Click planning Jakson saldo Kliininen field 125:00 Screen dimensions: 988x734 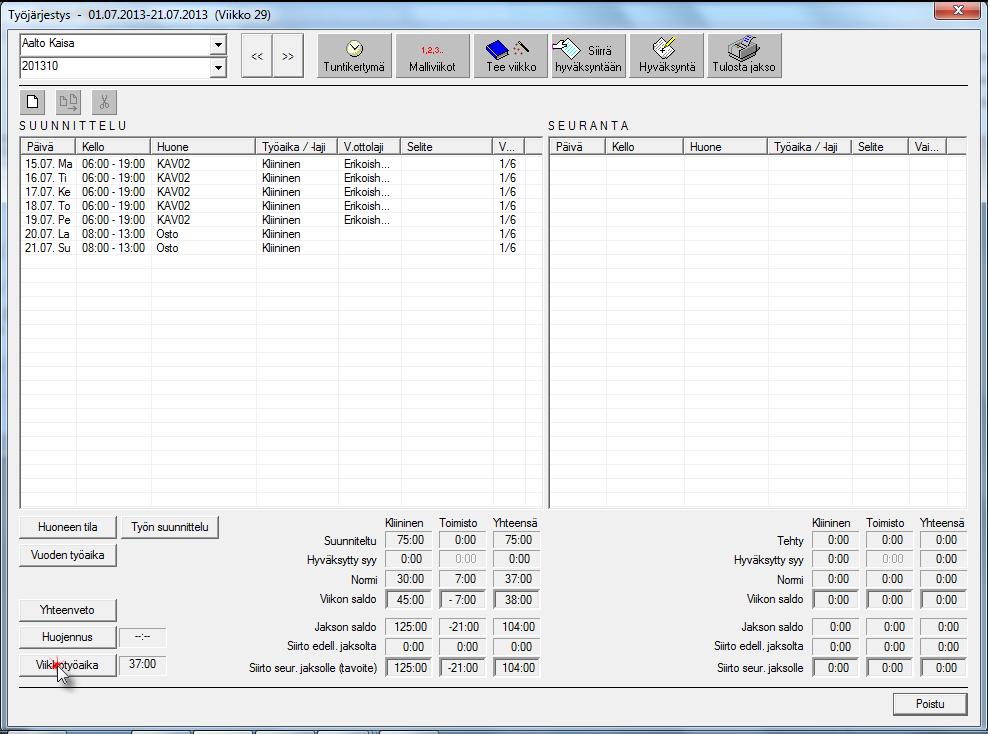coord(409,627)
